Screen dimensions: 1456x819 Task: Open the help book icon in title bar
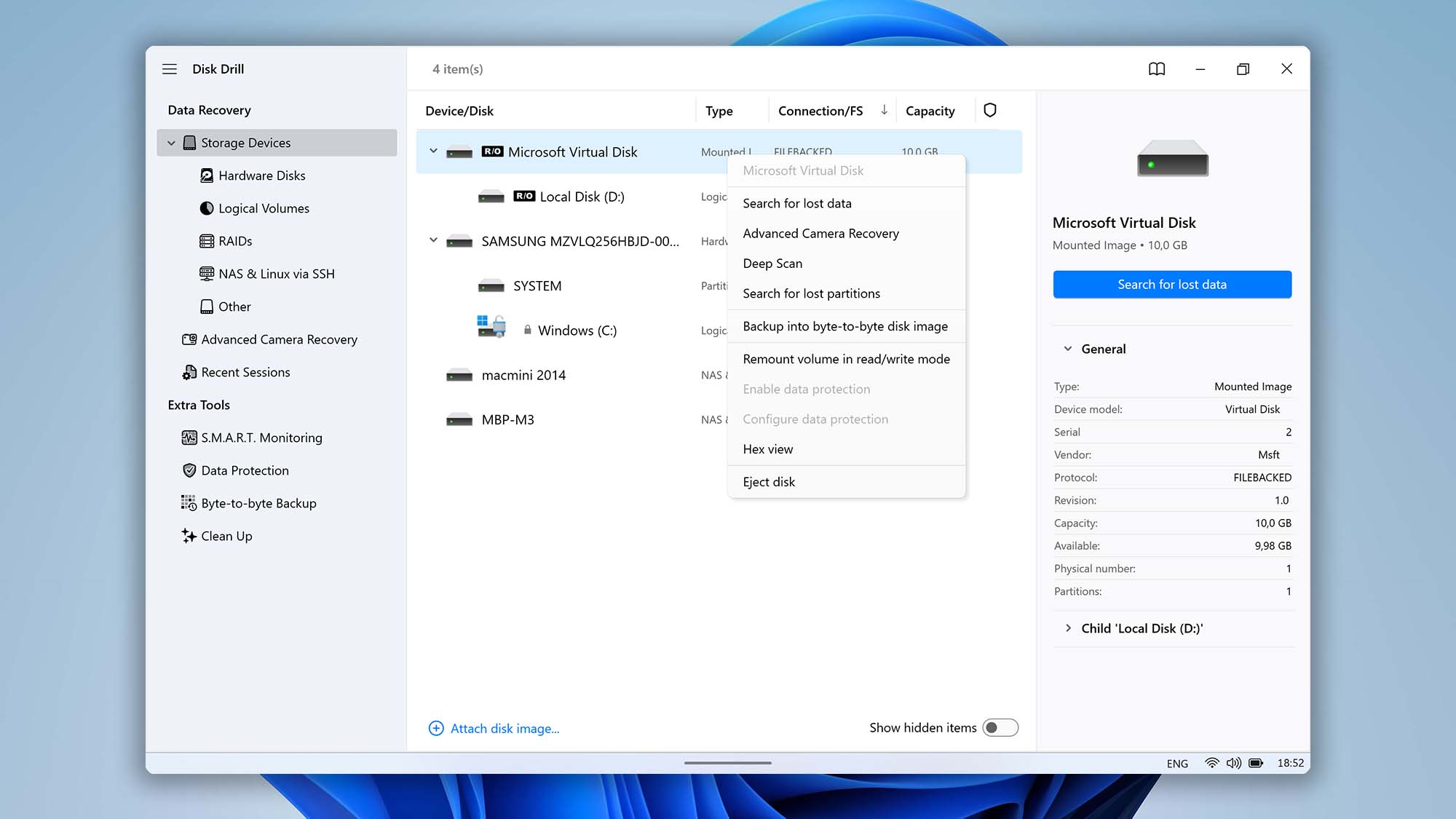[x=1157, y=69]
